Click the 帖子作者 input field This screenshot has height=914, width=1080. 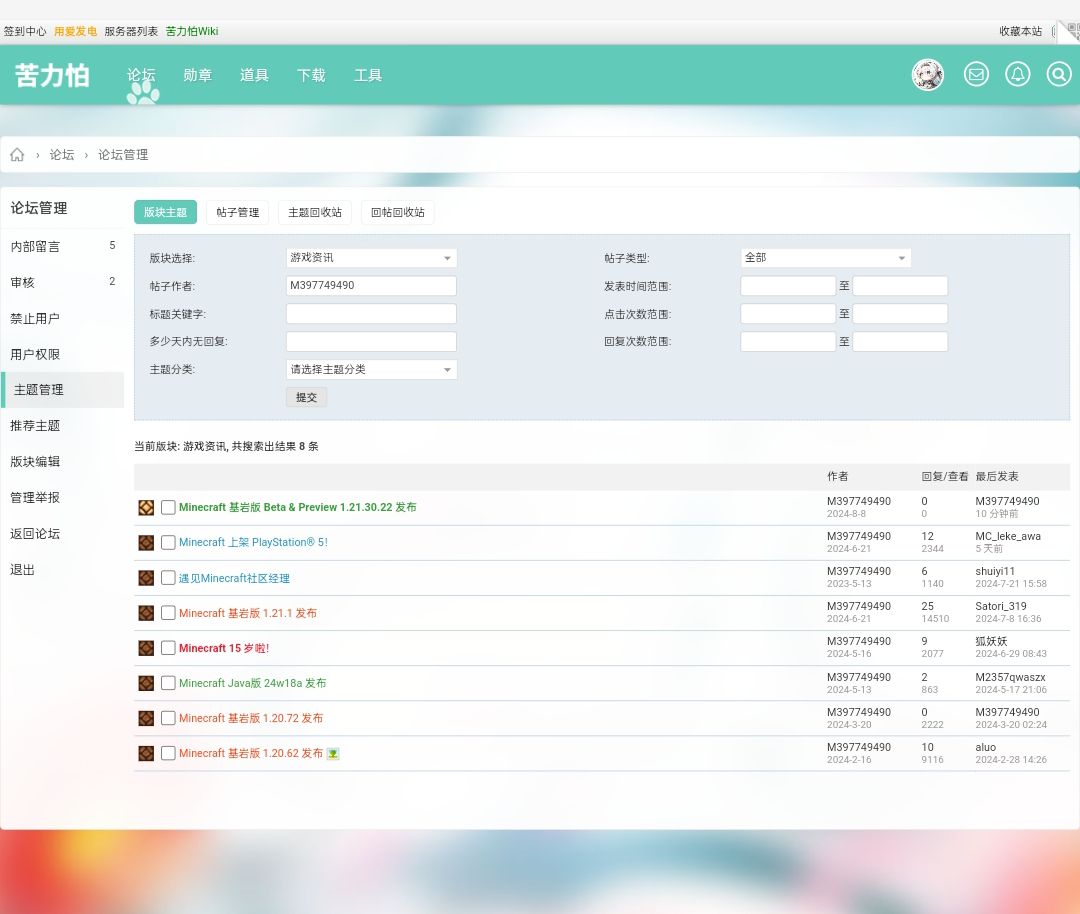coord(371,286)
